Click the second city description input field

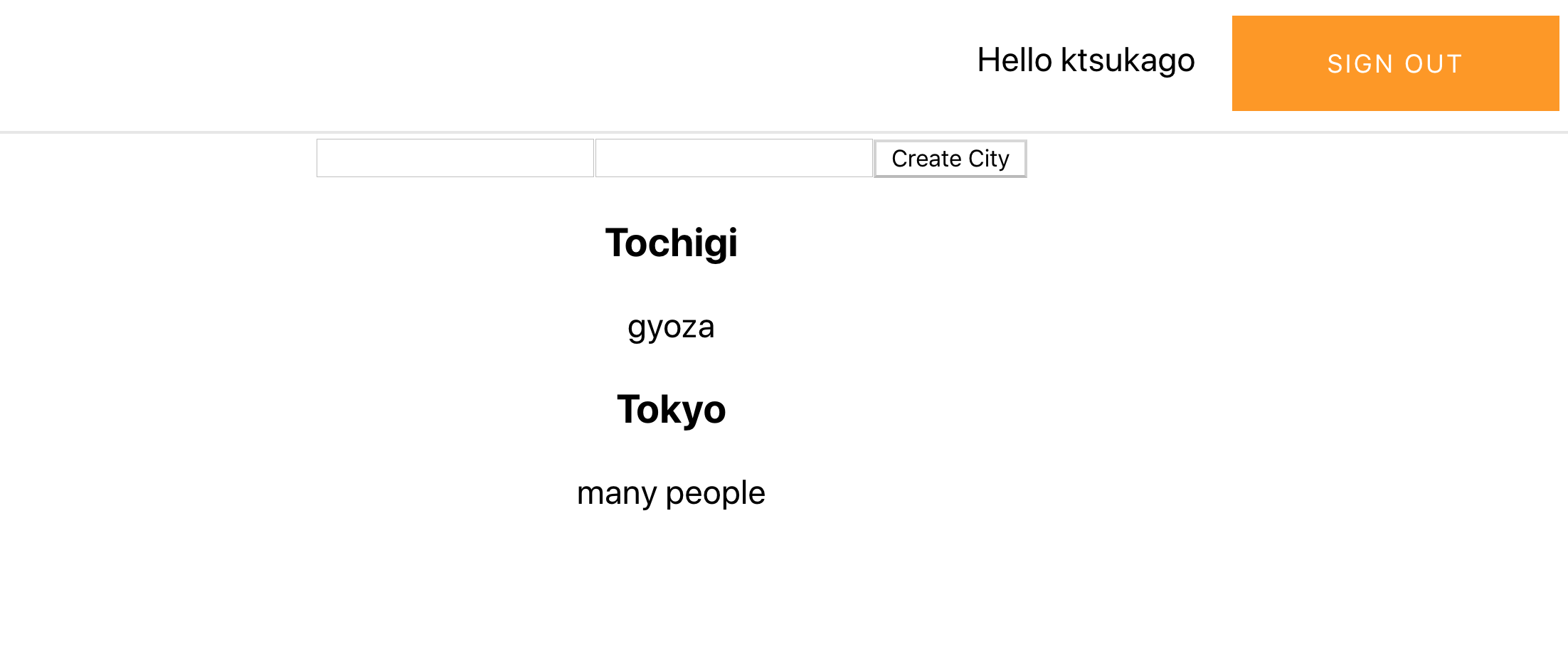pyautogui.click(x=733, y=157)
